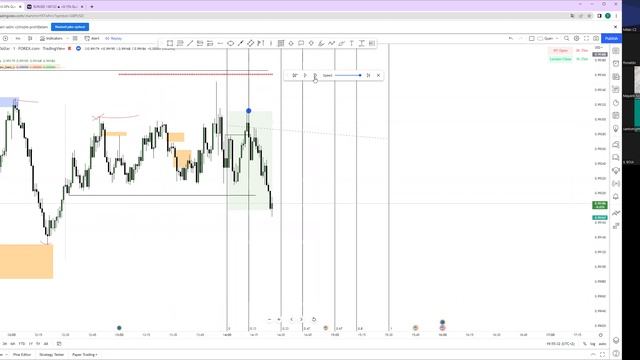Screen dimensions: 640x360
Task: Open the timezone clock menu
Action: click(561, 344)
